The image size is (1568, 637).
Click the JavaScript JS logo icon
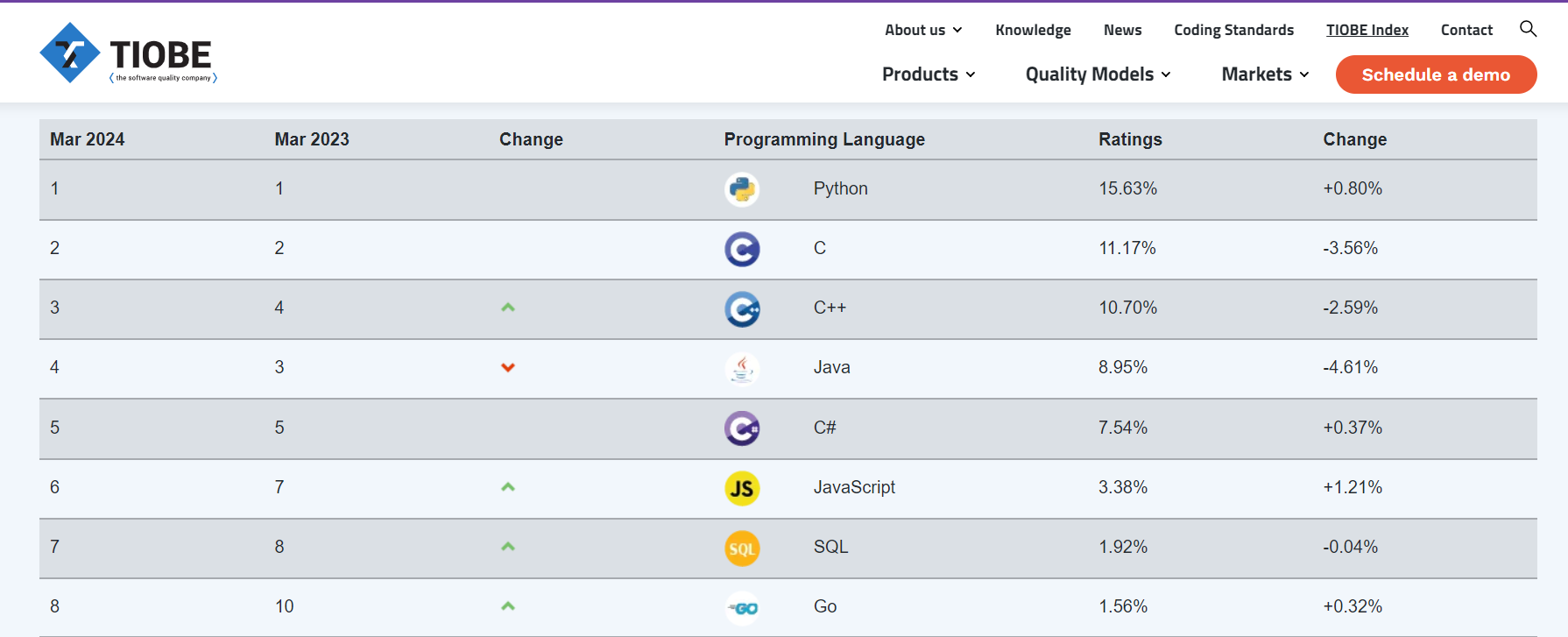742,488
